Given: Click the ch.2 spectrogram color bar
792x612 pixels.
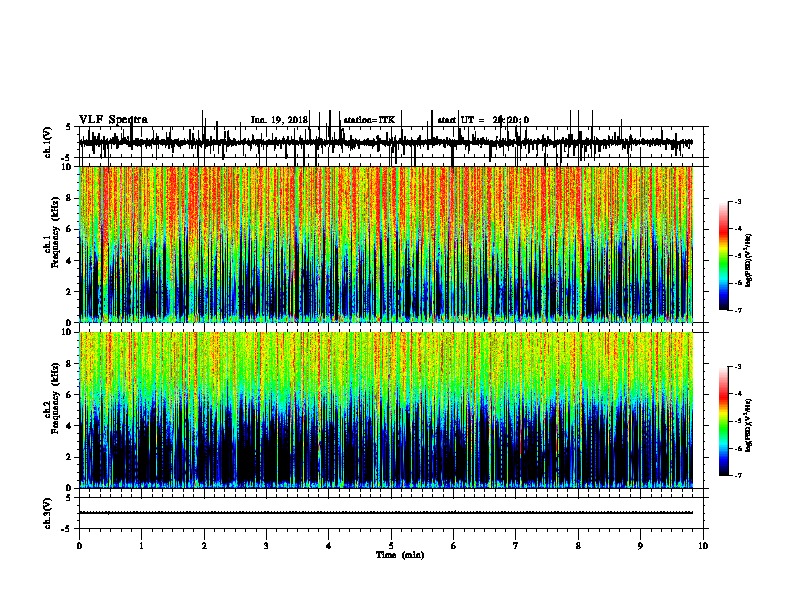Looking at the screenshot, I should point(724,421).
